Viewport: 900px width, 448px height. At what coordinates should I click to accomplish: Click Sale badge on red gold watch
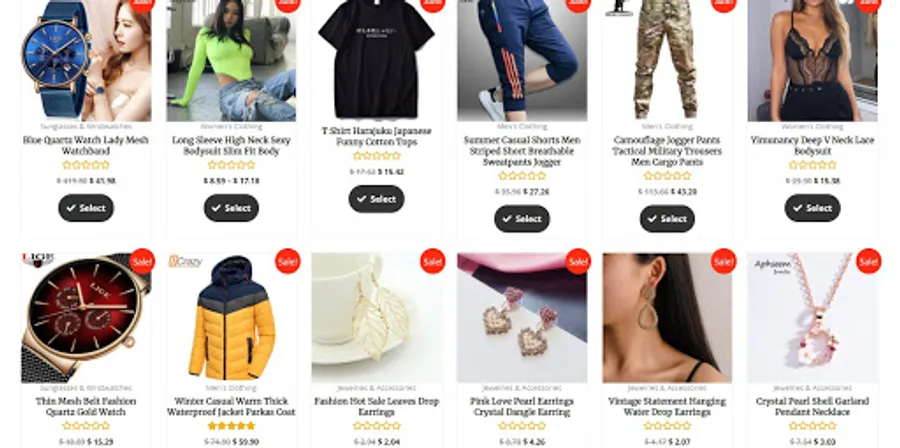tap(142, 262)
